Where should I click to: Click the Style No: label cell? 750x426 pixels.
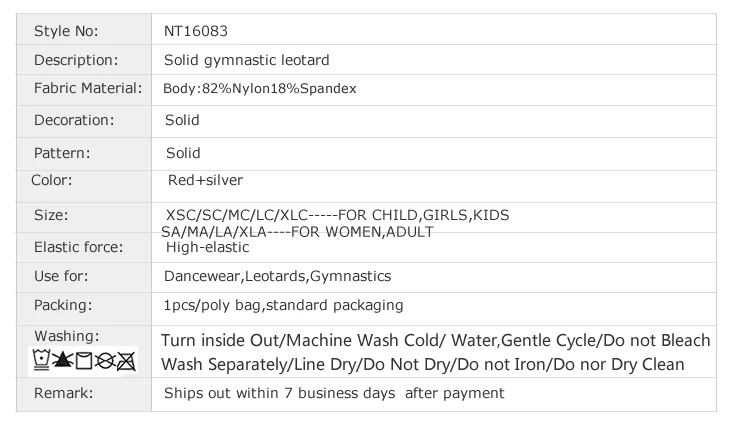coord(84,30)
